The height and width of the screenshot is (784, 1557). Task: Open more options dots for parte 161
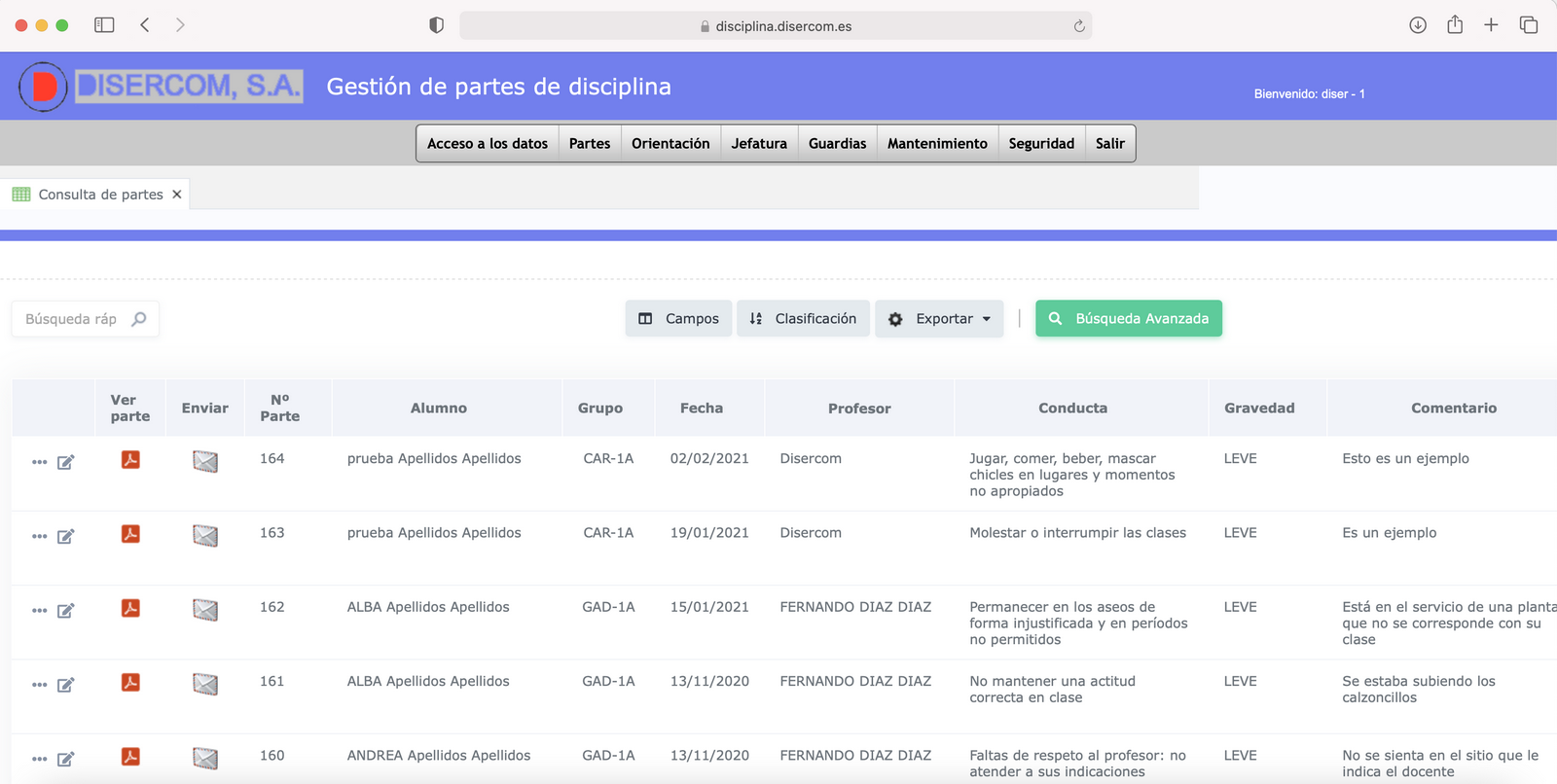coord(39,685)
